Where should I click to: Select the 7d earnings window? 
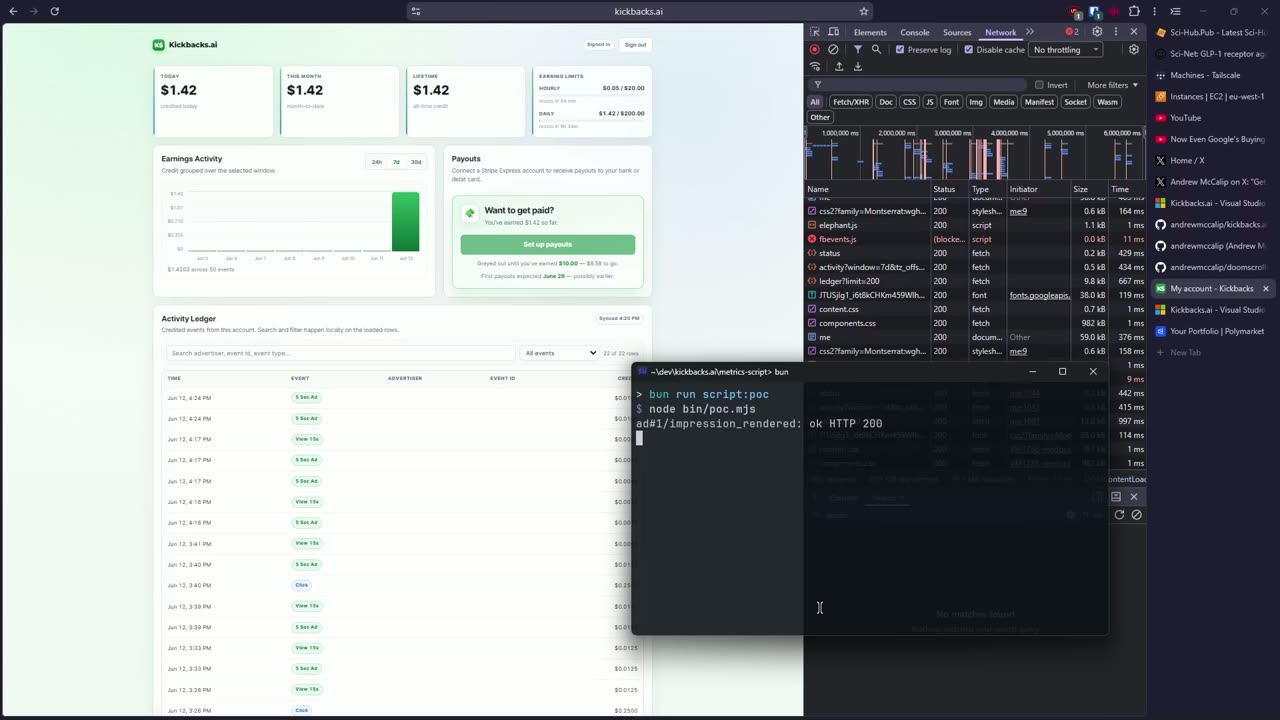tap(396, 162)
